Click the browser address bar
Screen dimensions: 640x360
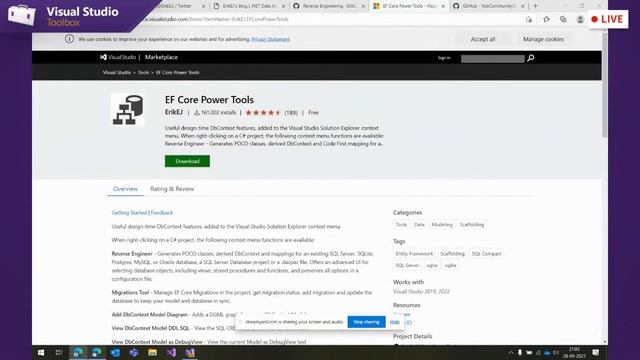327,19
